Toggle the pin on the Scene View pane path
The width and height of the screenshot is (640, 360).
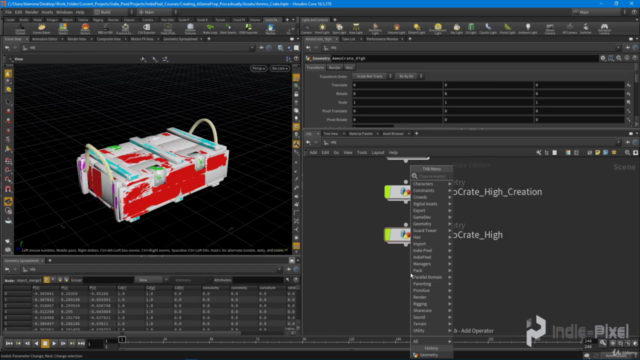[261, 48]
